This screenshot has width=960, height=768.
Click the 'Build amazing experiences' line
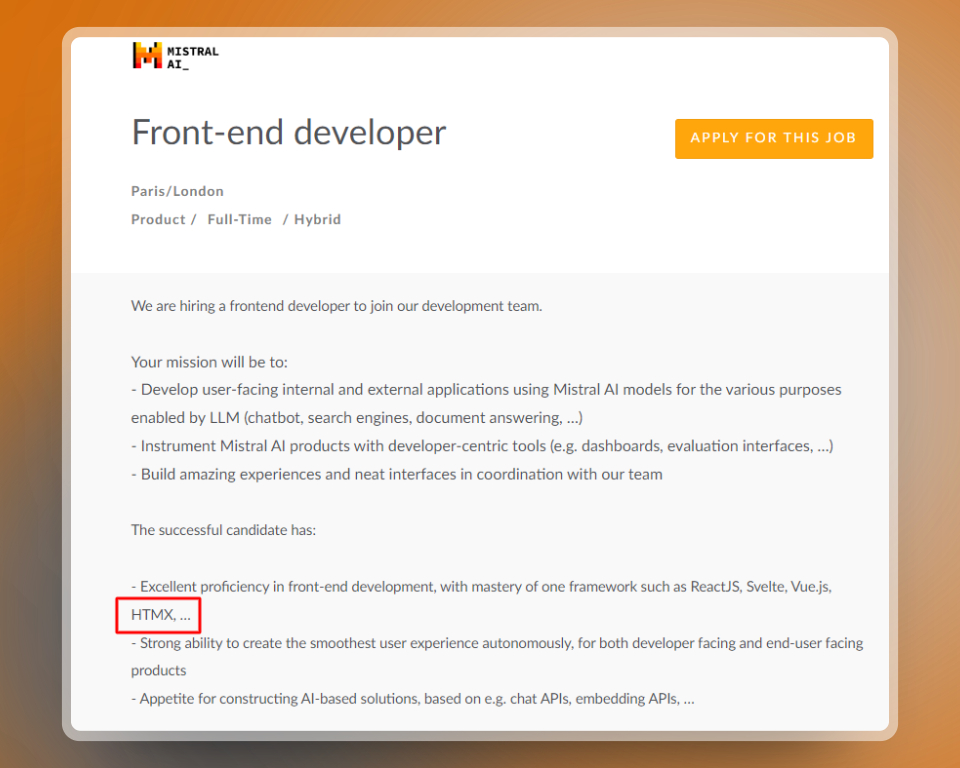pos(397,474)
